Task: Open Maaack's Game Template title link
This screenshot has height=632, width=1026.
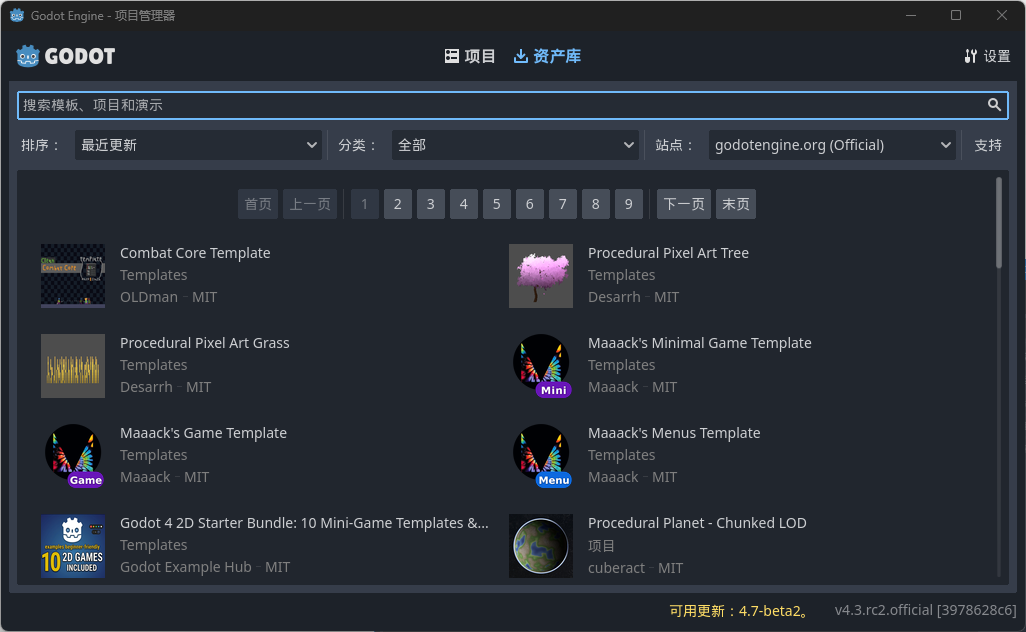Action: (203, 433)
